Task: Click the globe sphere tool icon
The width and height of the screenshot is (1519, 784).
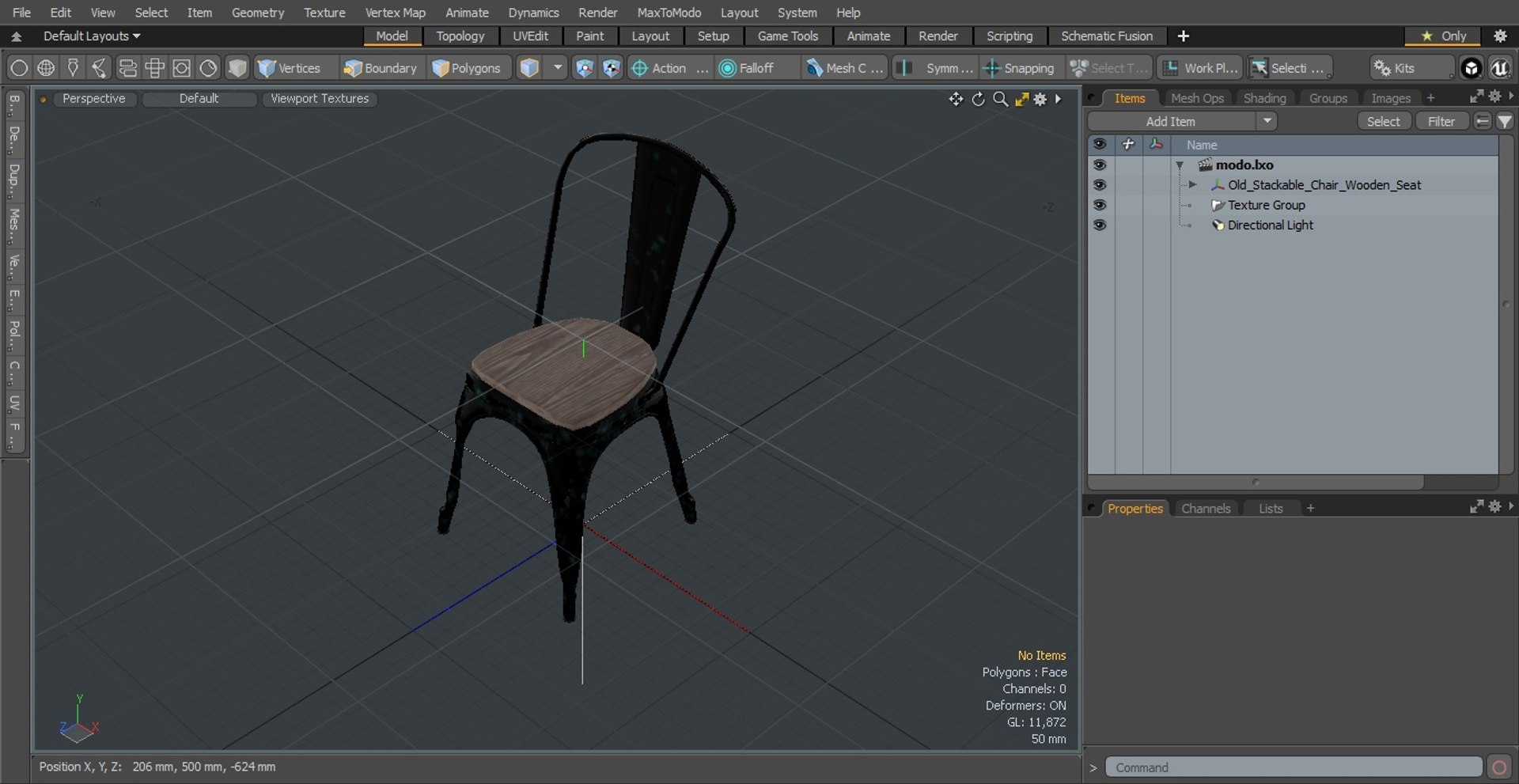Action: 46,68
